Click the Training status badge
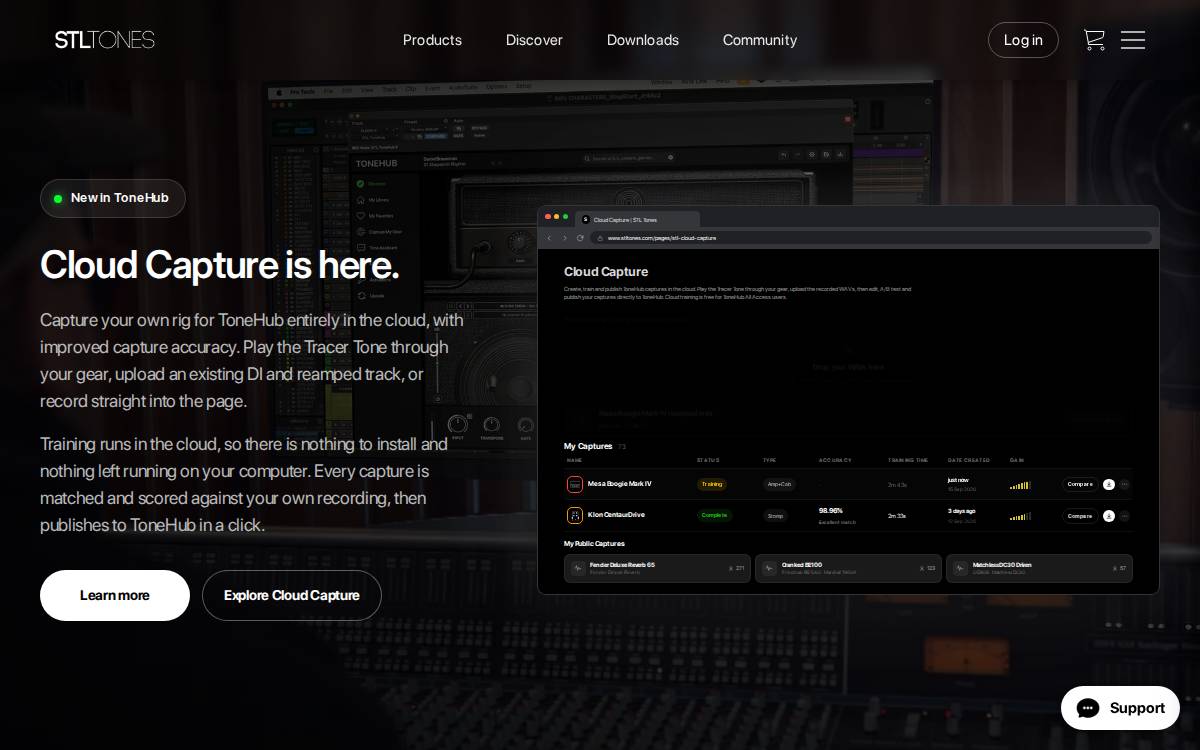The image size is (1200, 750). coord(712,484)
